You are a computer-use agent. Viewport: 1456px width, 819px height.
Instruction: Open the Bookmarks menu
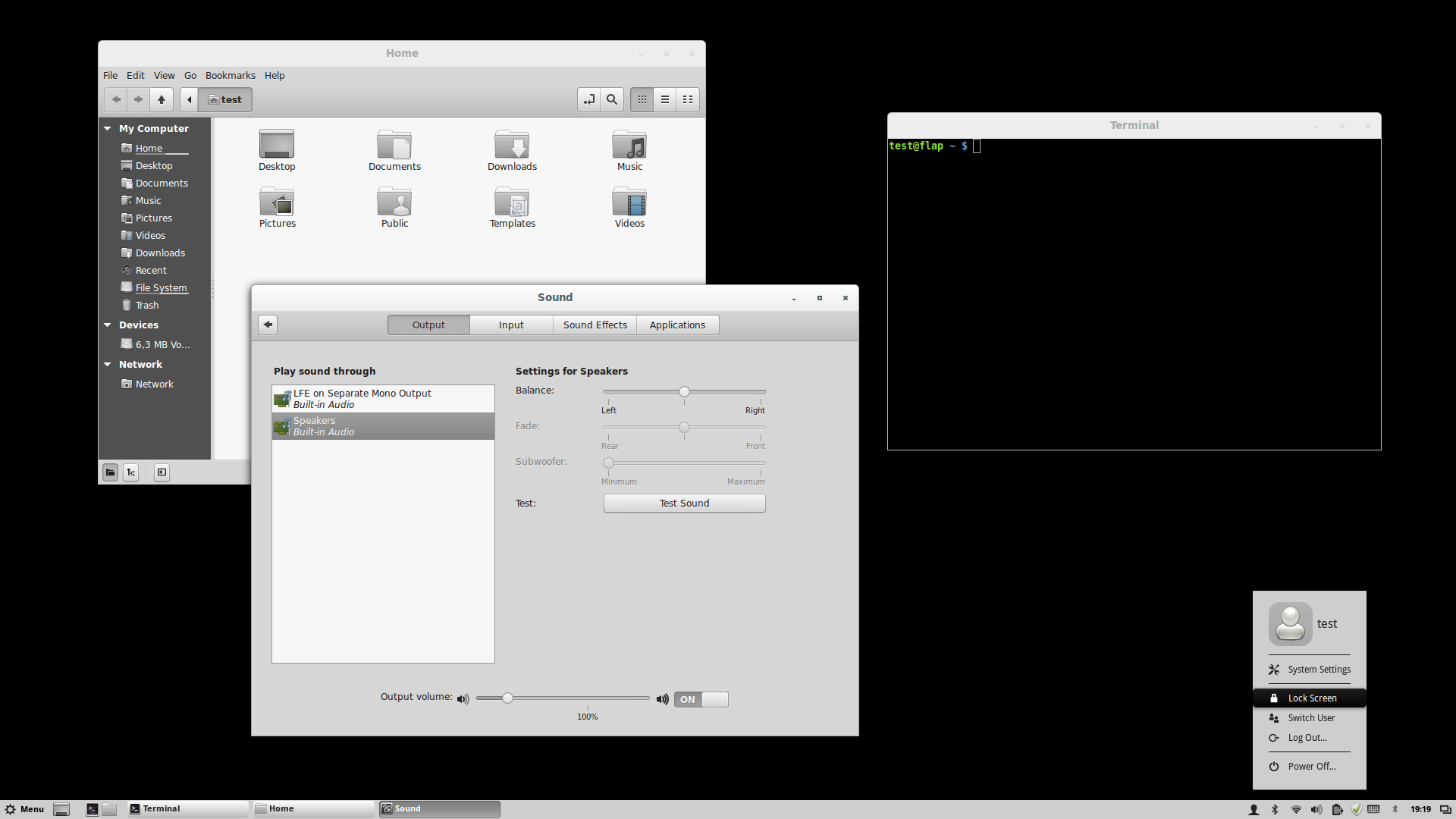click(x=230, y=75)
